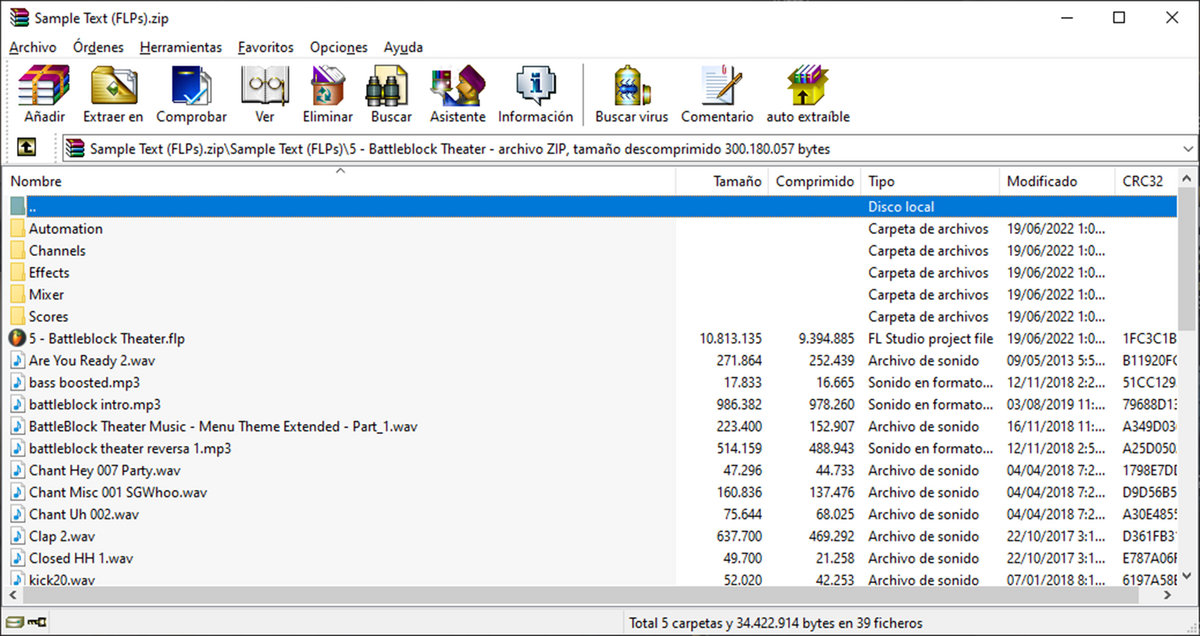Click the Añadir toolbar icon
The image size is (1200, 636).
[x=44, y=94]
